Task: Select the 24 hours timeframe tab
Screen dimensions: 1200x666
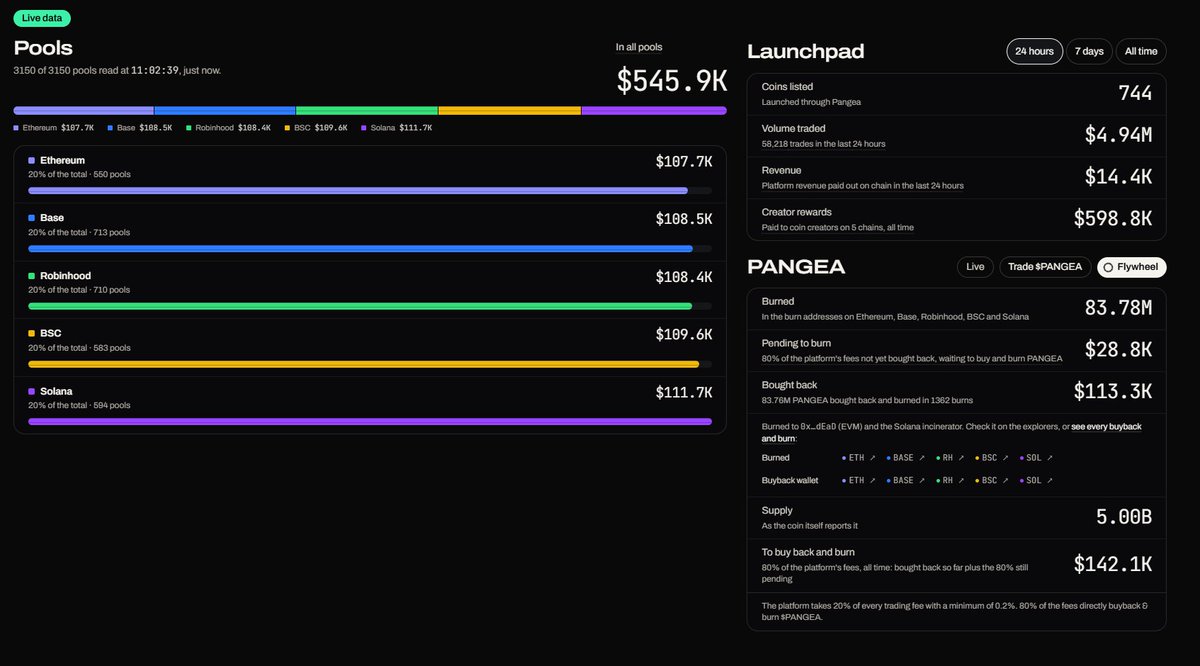Action: pos(1034,51)
